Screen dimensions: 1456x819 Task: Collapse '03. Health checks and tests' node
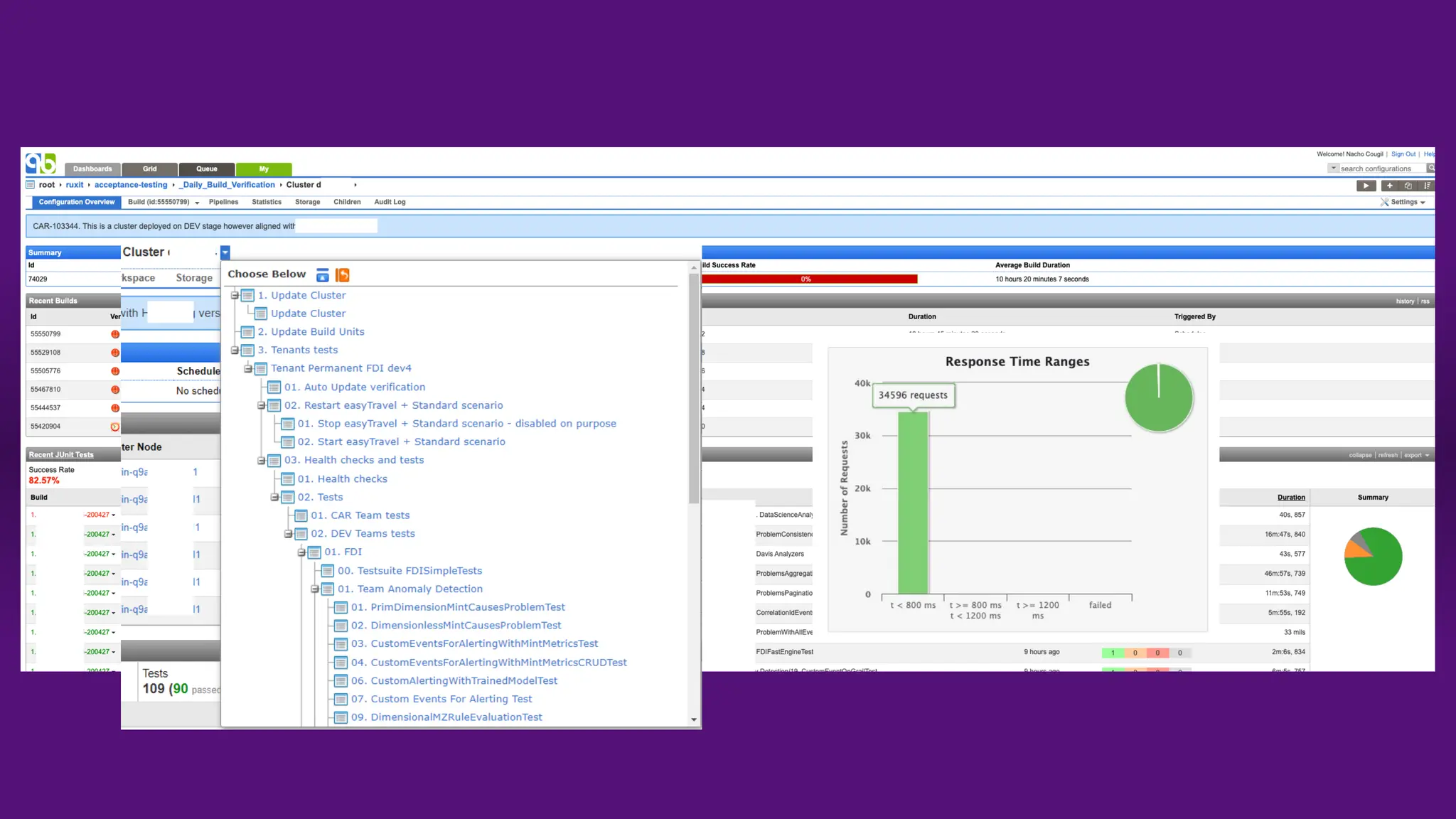261,461
